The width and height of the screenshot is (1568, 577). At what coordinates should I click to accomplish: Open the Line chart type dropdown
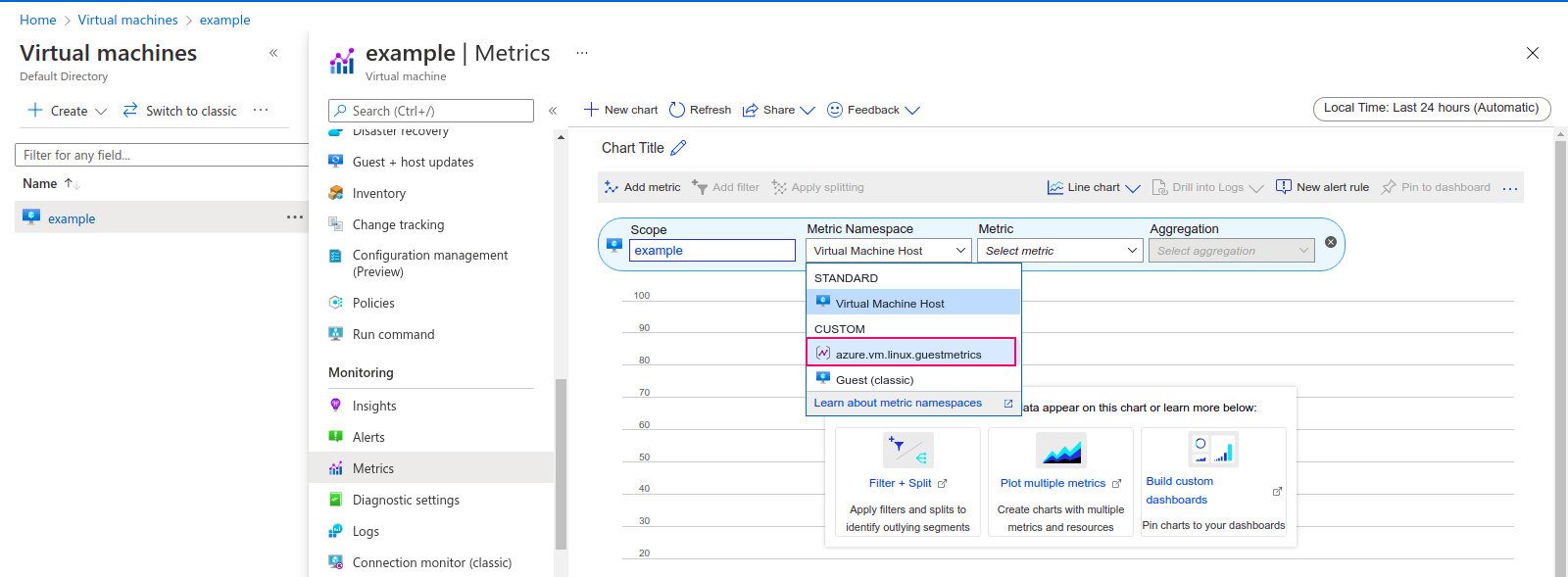click(1094, 187)
